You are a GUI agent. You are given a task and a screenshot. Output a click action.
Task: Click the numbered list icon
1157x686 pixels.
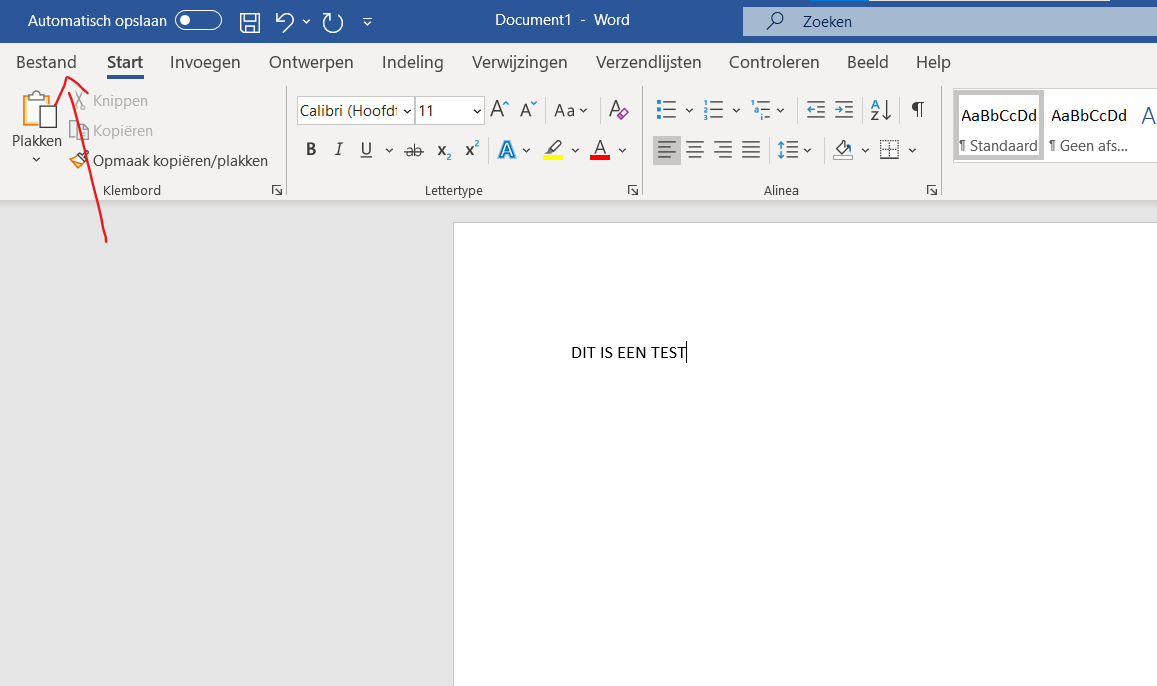pos(713,110)
